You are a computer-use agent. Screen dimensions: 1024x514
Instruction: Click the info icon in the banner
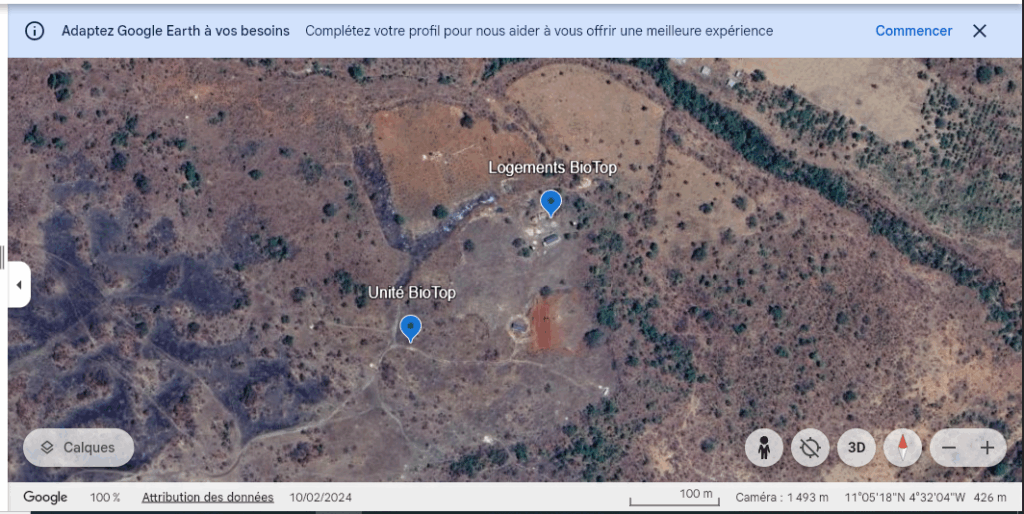click(x=34, y=31)
